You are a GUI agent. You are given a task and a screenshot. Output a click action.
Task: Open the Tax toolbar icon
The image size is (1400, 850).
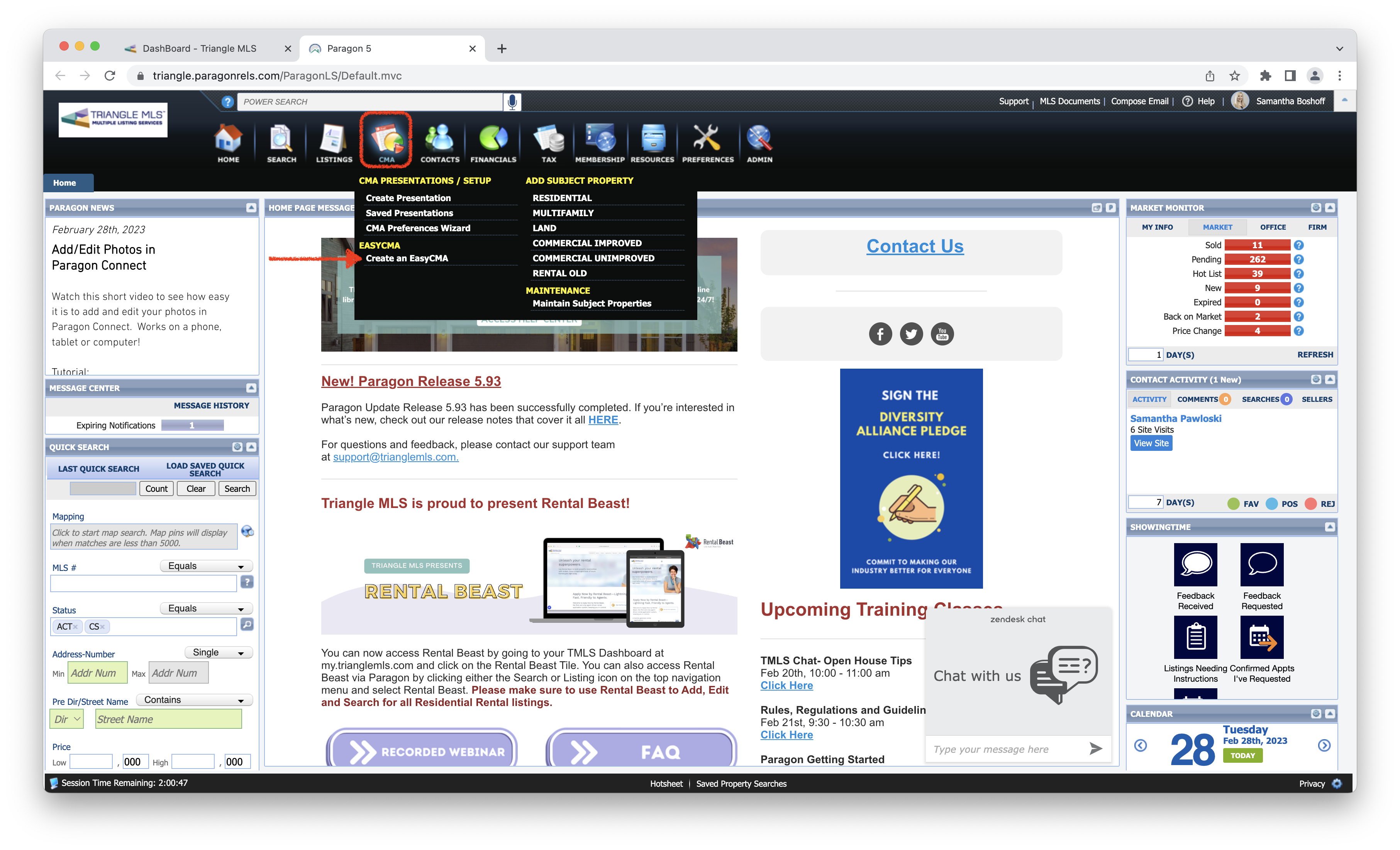coord(548,143)
